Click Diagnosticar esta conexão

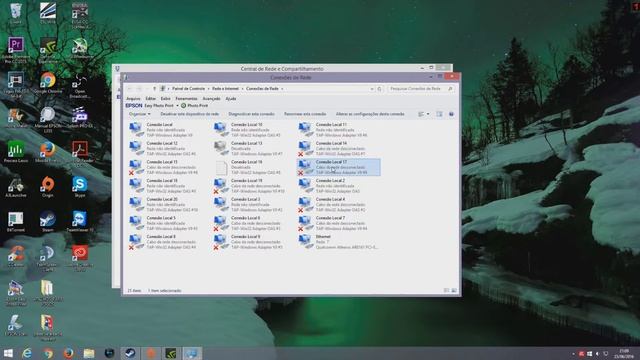tap(251, 114)
